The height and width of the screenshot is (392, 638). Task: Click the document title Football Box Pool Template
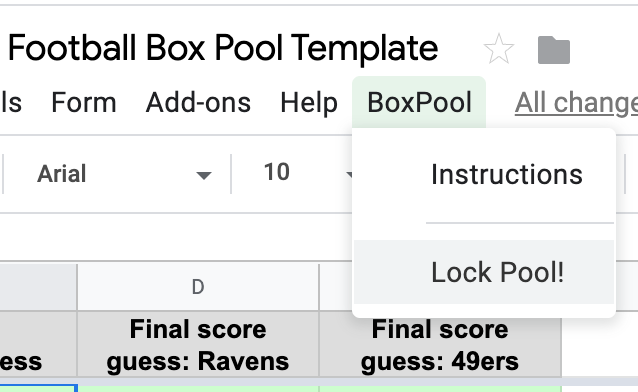(223, 48)
